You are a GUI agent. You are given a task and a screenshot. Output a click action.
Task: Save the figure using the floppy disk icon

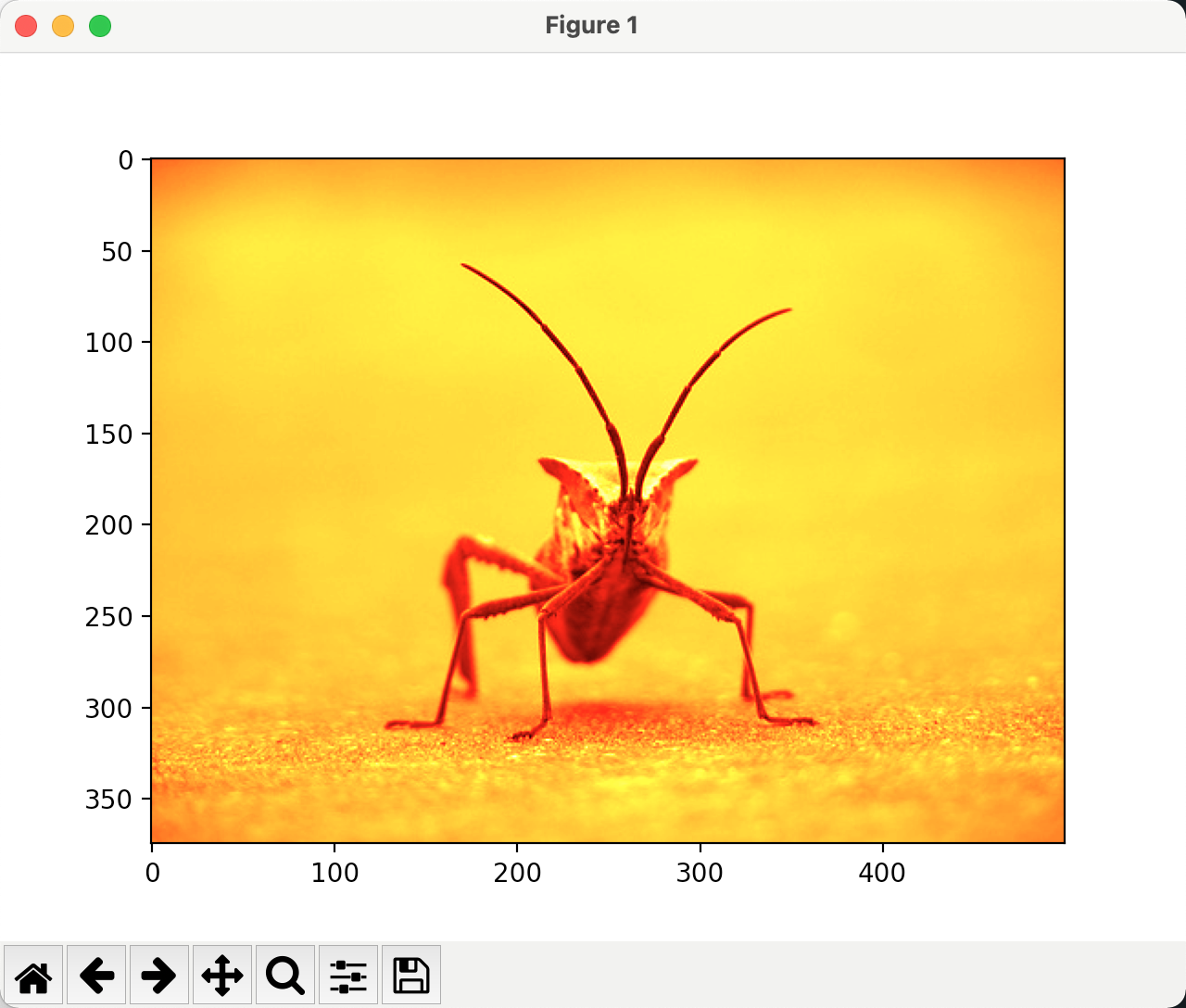point(411,975)
